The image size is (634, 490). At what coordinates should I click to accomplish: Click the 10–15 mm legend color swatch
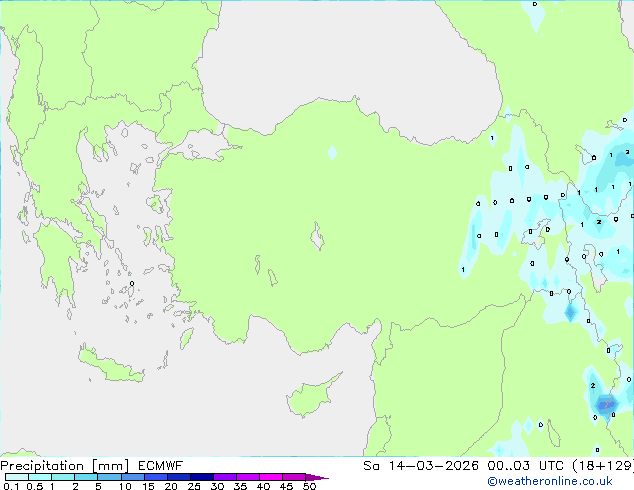(x=132, y=477)
